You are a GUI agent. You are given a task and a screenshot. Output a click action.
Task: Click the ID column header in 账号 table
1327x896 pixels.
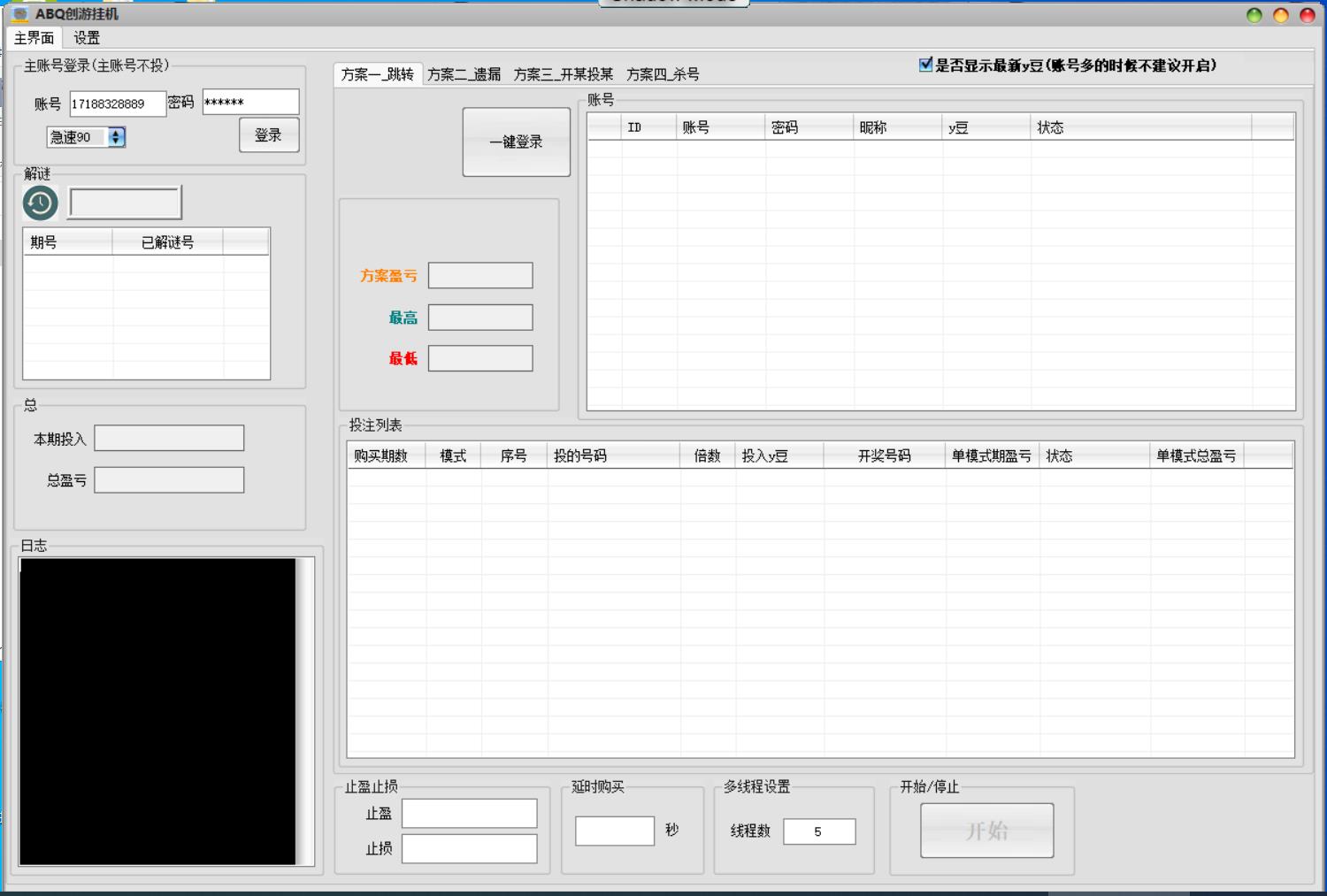(648, 127)
